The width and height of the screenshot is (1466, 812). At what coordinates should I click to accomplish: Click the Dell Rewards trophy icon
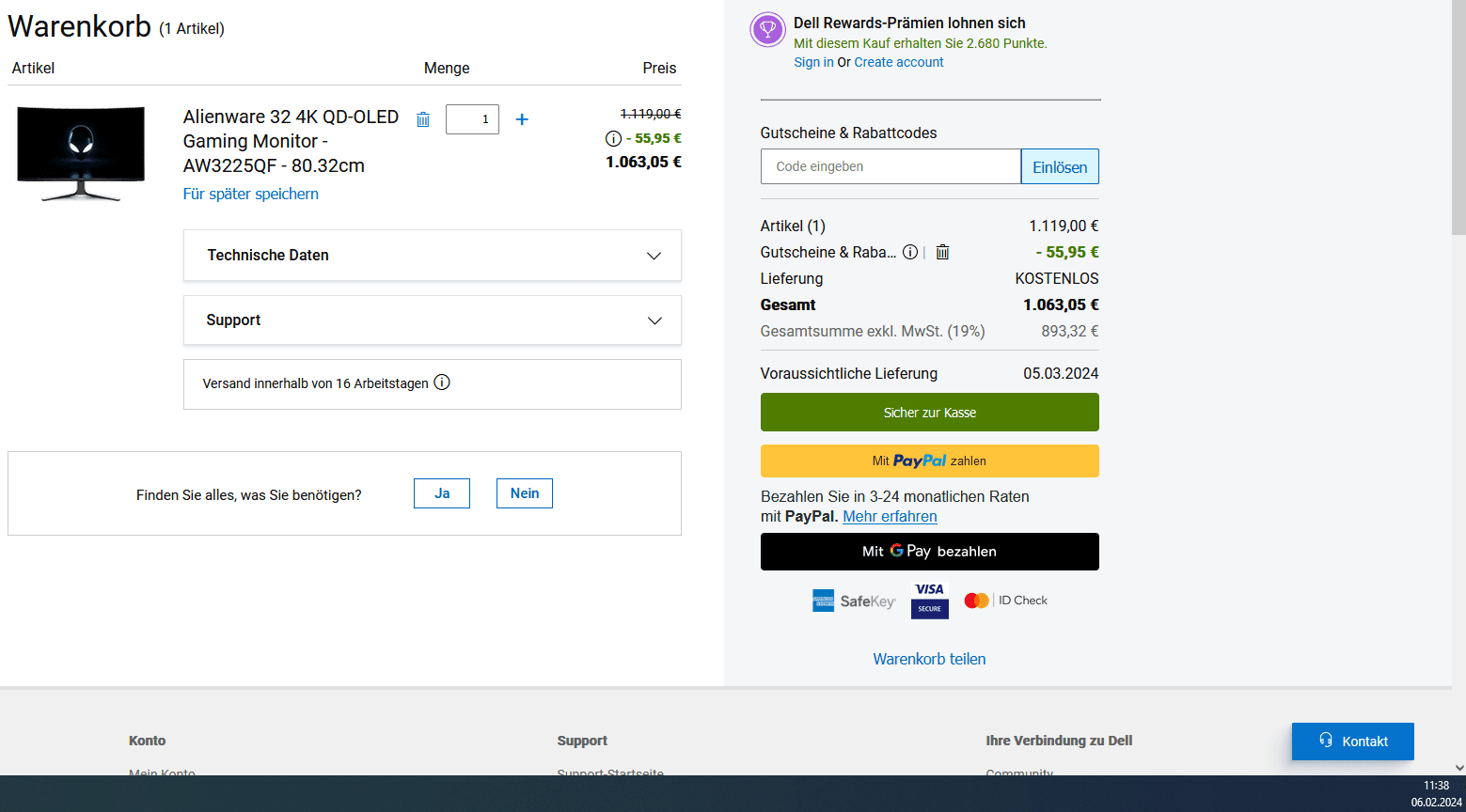click(x=768, y=30)
